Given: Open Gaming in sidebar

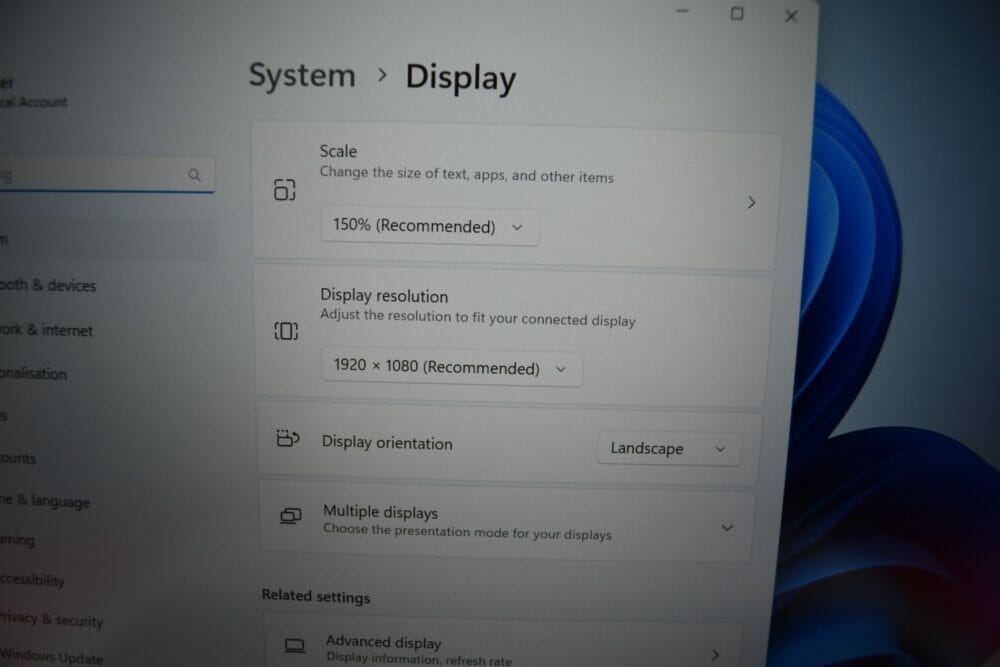Looking at the screenshot, I should click(17, 540).
